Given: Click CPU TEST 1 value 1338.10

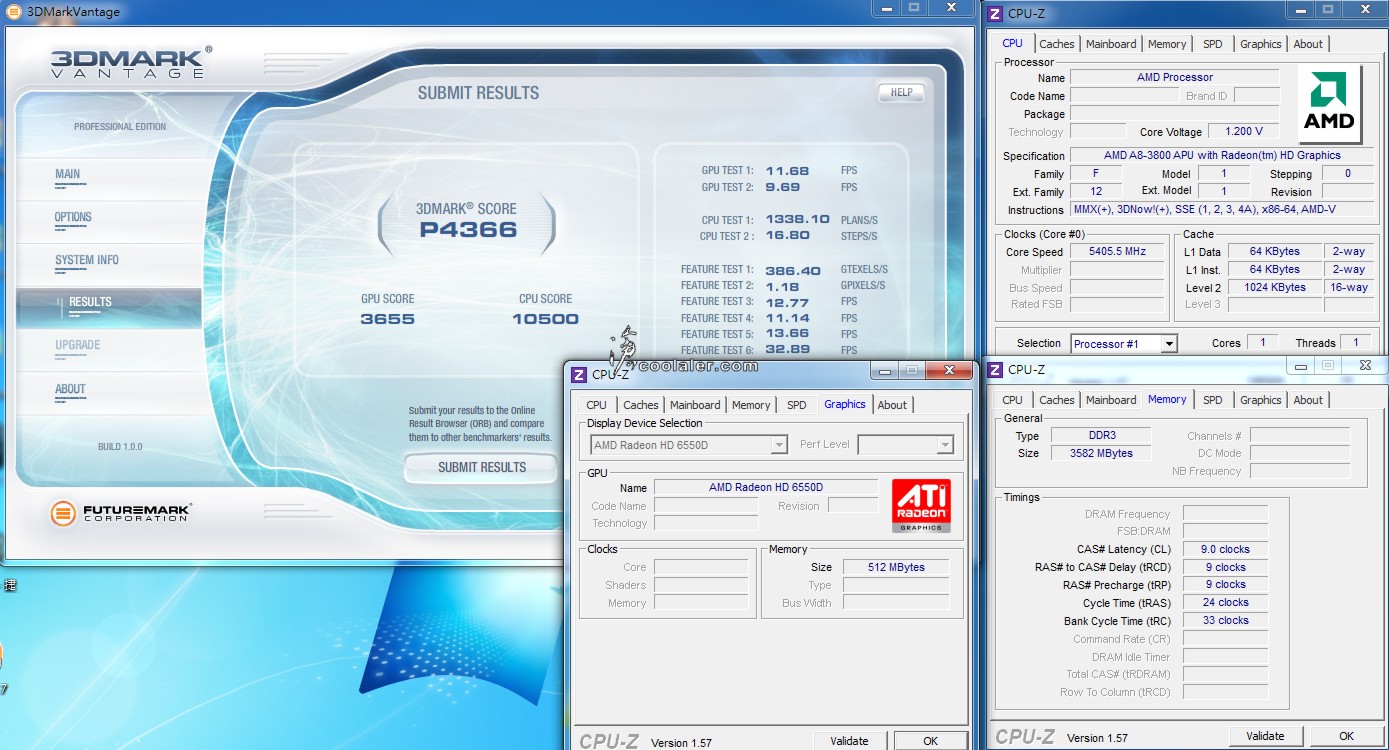Looking at the screenshot, I should click(798, 220).
